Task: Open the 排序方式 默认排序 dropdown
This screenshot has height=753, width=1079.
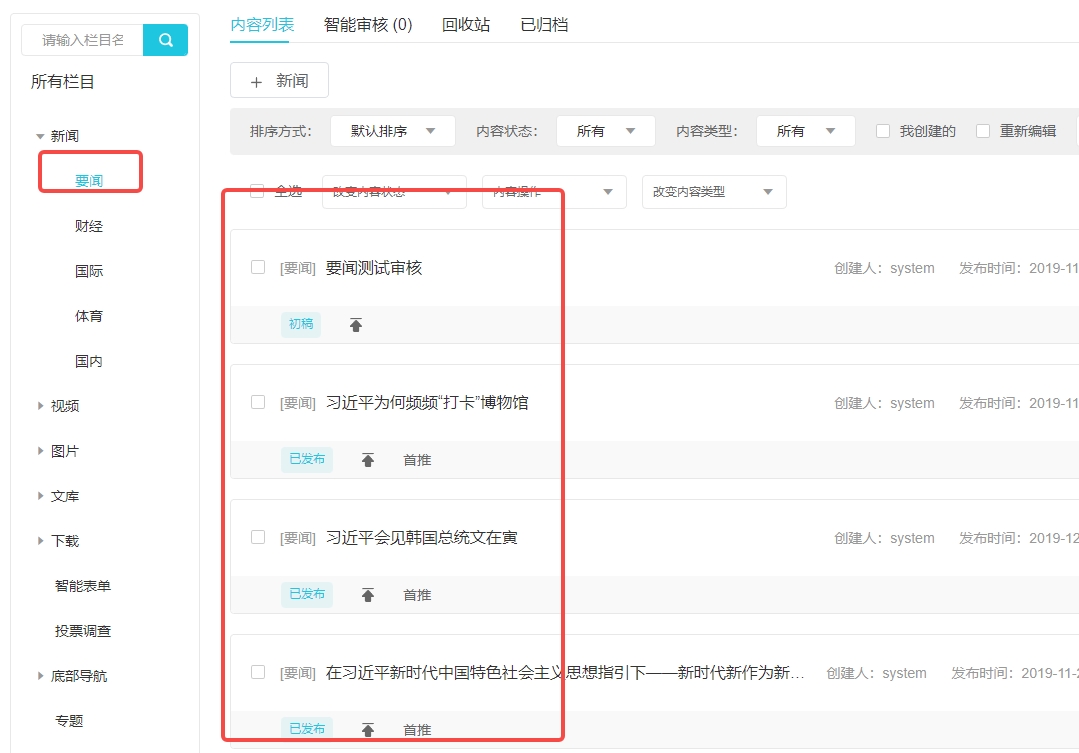Action: pos(392,131)
